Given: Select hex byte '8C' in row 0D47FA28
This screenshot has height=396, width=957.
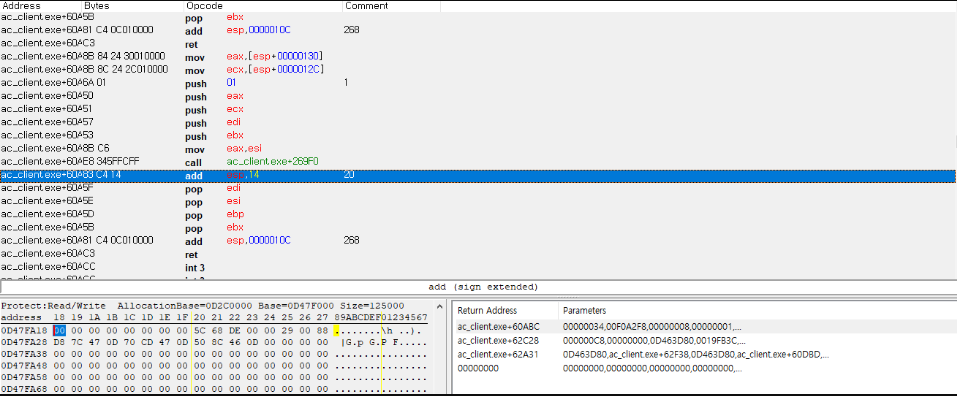Looking at the screenshot, I should click(x=217, y=342).
